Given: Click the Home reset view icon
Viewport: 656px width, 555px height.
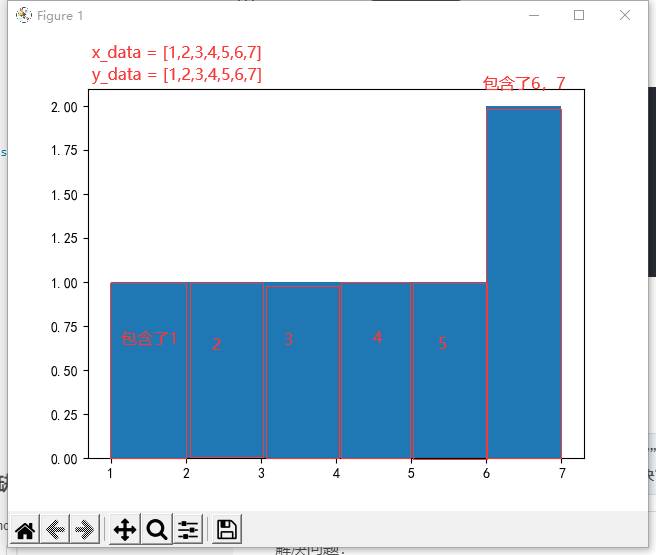Looking at the screenshot, I should click(x=25, y=530).
